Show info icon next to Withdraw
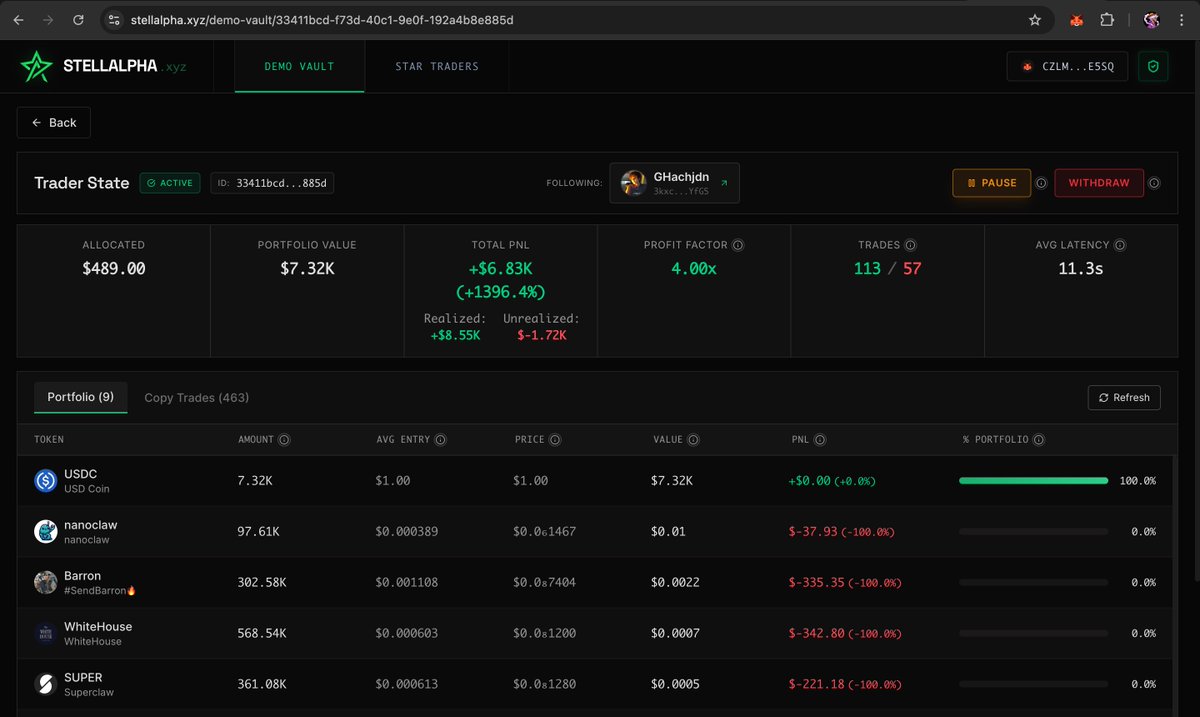Image resolution: width=1200 pixels, height=717 pixels. coord(1154,183)
